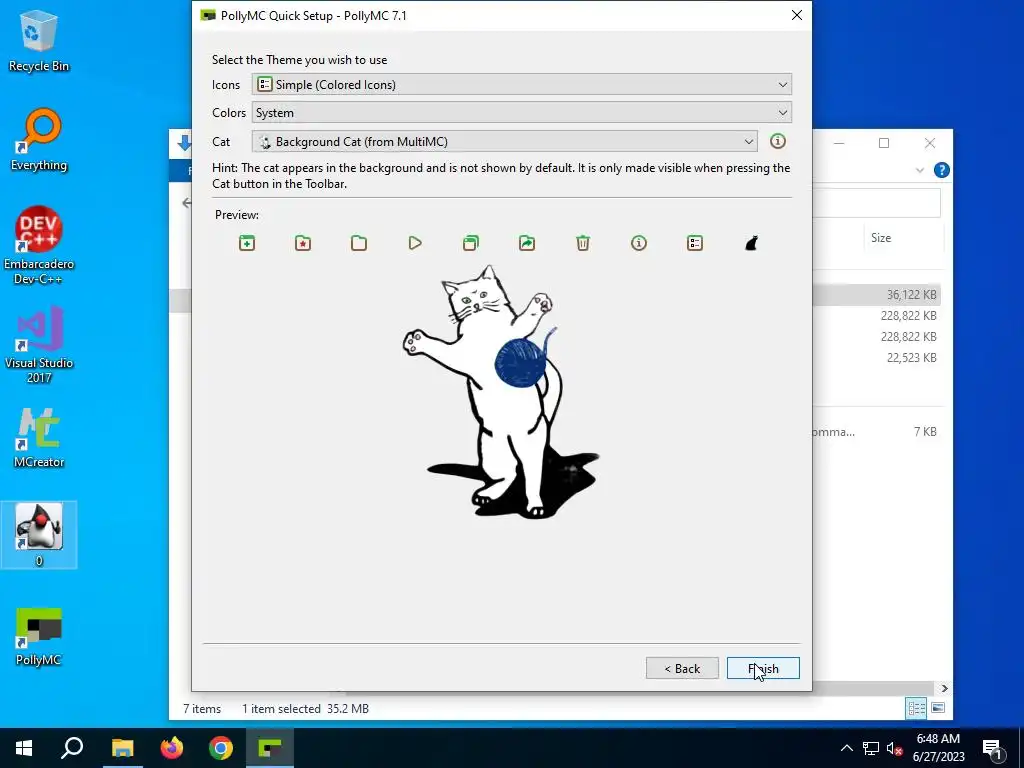Close the PollyMC Quick Setup dialog

click(797, 15)
